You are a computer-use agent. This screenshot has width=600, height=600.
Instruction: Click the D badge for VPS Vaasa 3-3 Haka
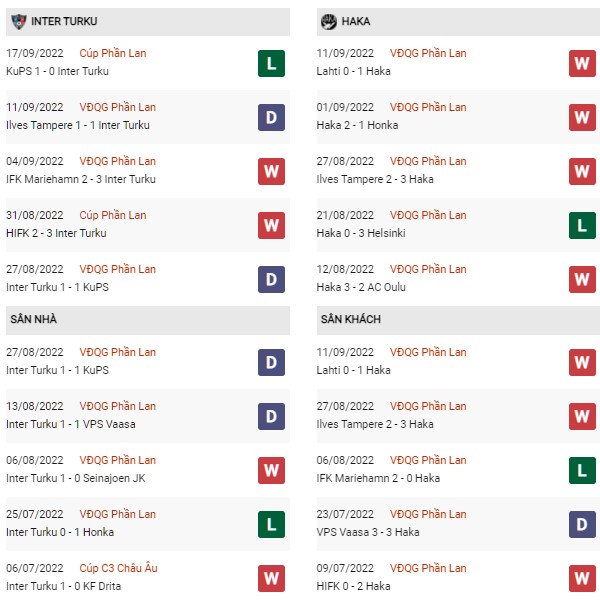[x=582, y=524]
